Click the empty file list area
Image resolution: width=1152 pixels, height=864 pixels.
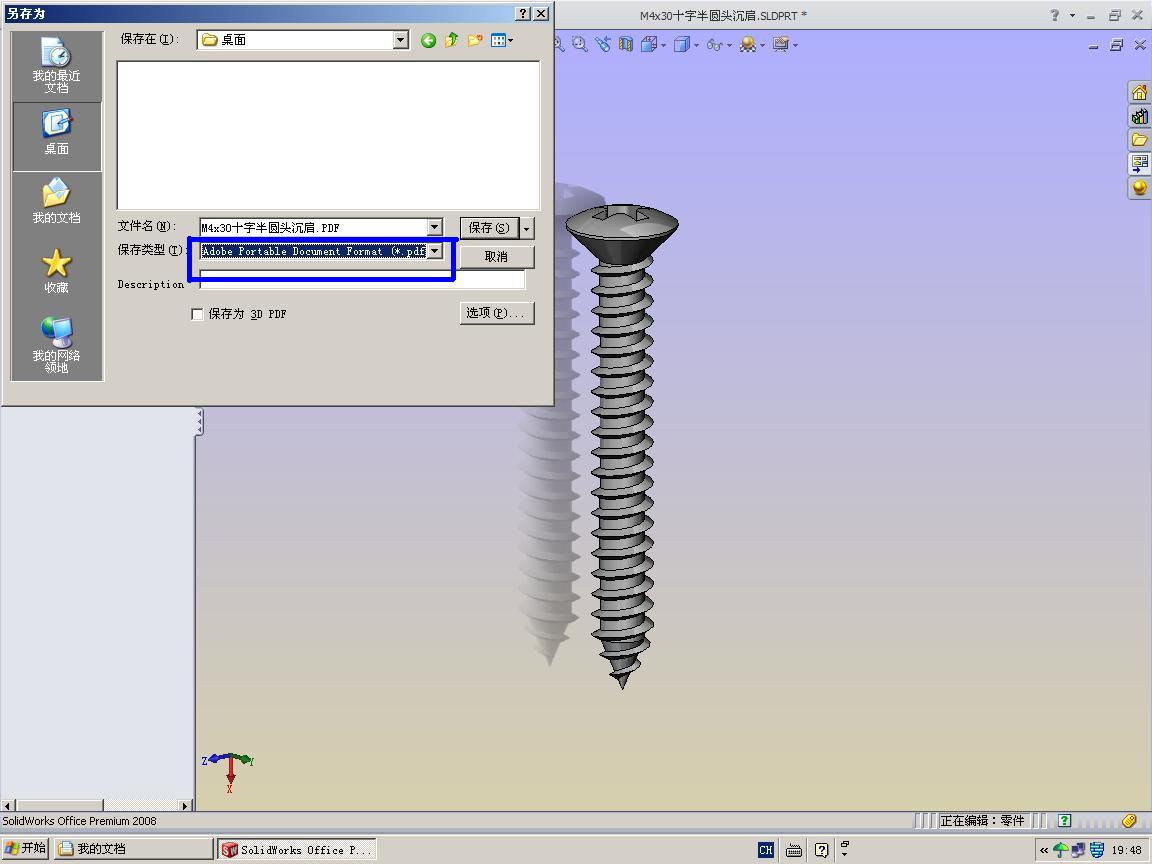(x=328, y=135)
